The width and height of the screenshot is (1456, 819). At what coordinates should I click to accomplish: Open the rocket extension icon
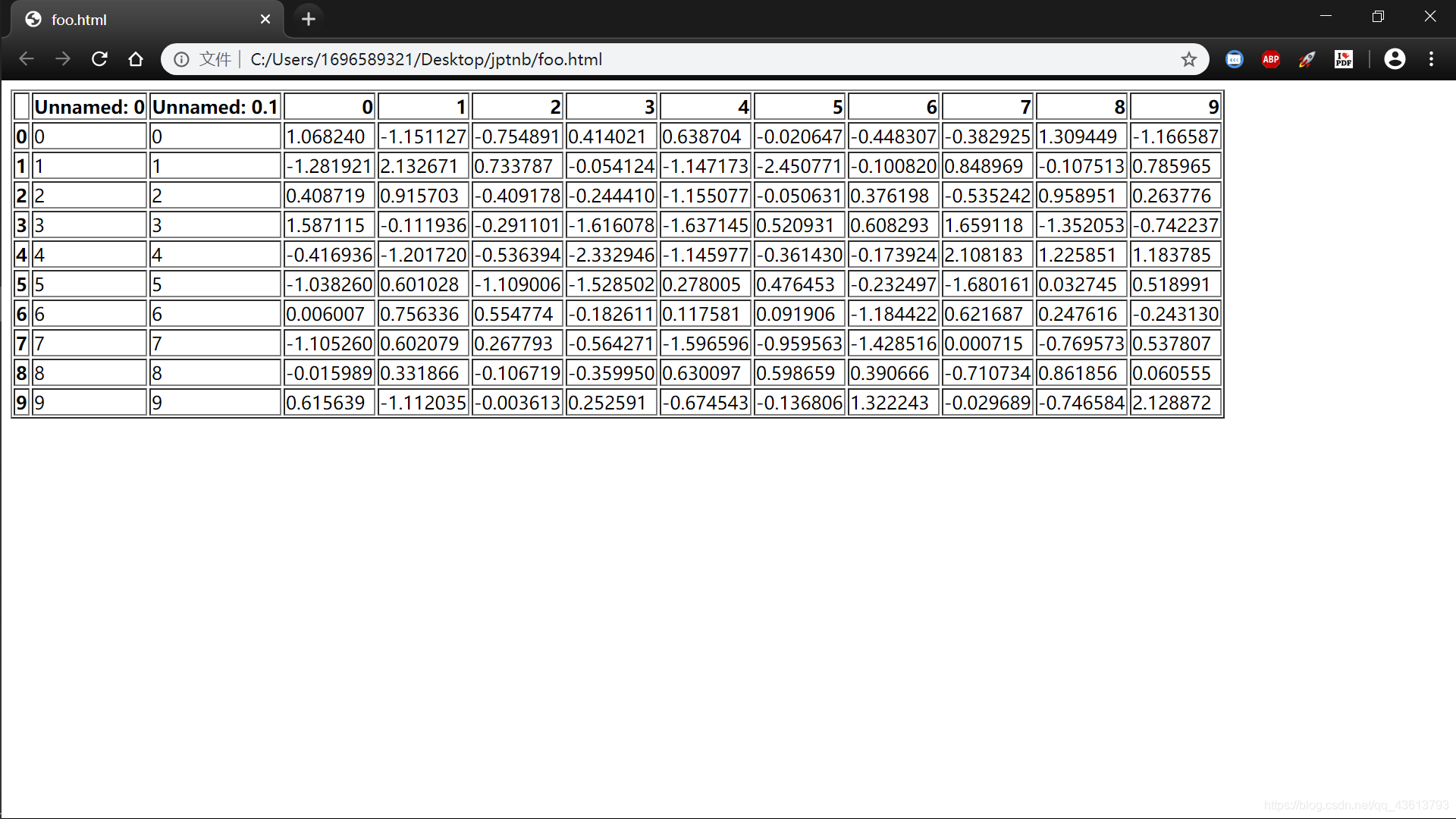(1307, 59)
